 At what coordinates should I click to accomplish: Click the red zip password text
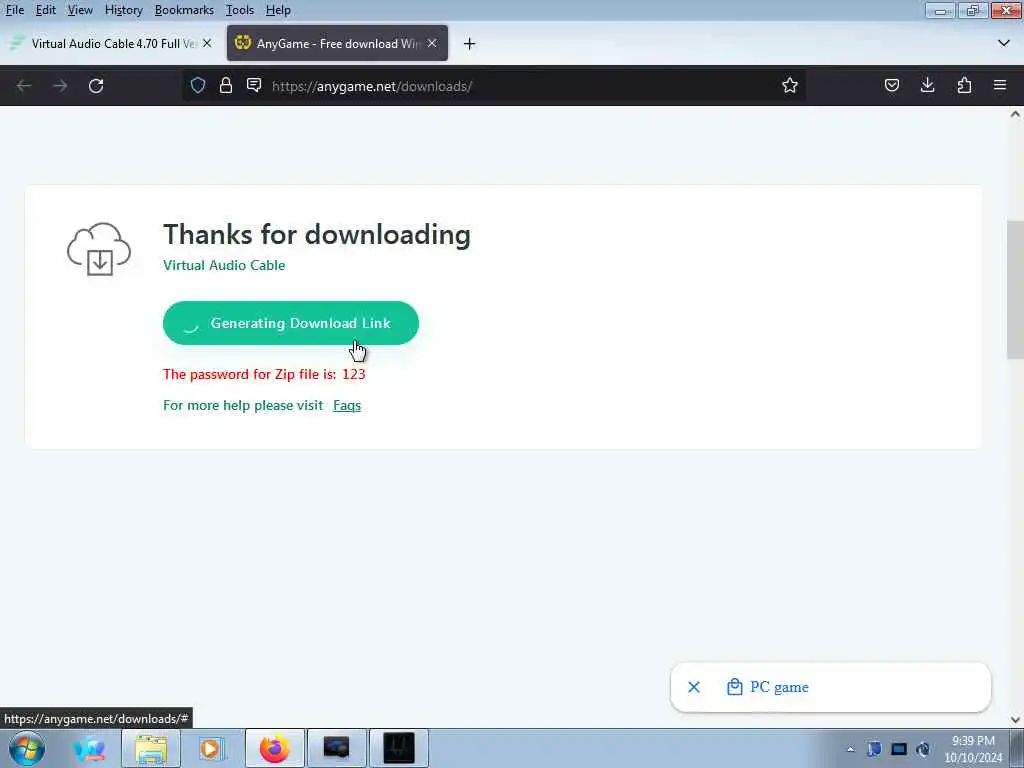[264, 374]
